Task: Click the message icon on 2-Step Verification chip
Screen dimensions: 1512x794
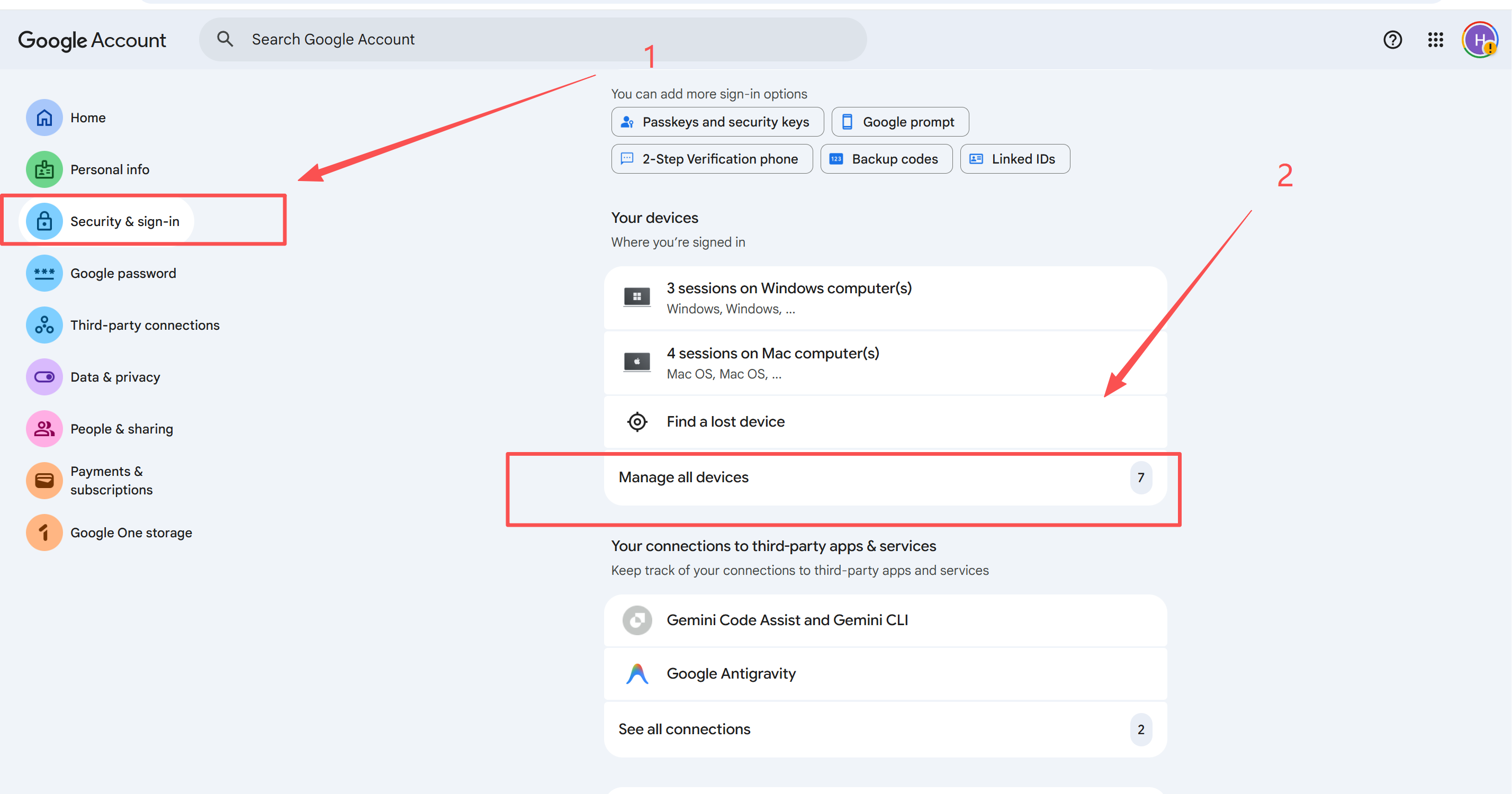Action: (627, 158)
